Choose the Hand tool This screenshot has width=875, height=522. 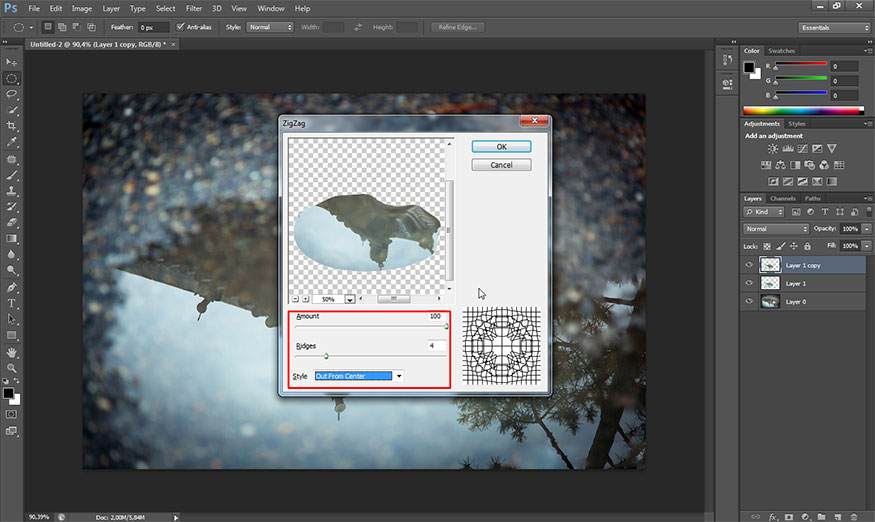pyautogui.click(x=12, y=352)
